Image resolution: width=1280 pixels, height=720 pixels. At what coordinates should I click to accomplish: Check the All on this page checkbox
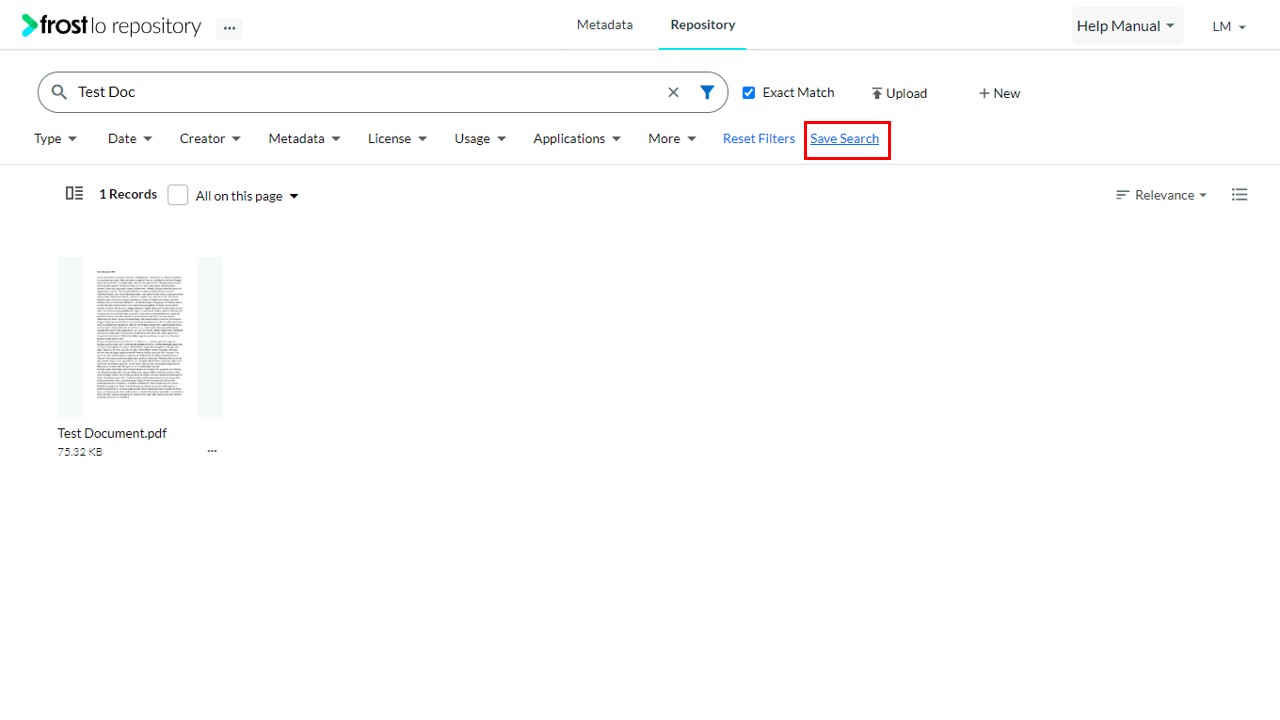(178, 195)
